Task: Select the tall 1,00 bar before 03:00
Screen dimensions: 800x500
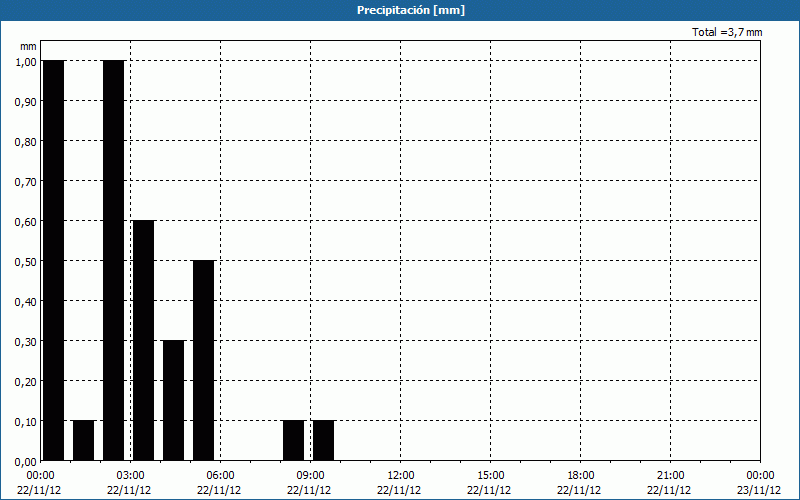Action: tap(114, 260)
